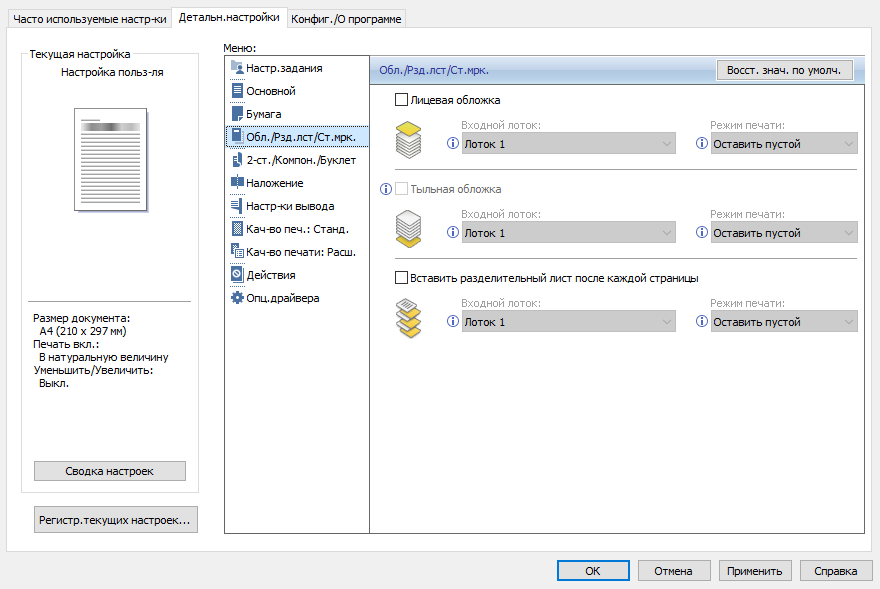Click the Опц.драйвера gear icon
Screen dimensions: 880x589
tap(237, 297)
